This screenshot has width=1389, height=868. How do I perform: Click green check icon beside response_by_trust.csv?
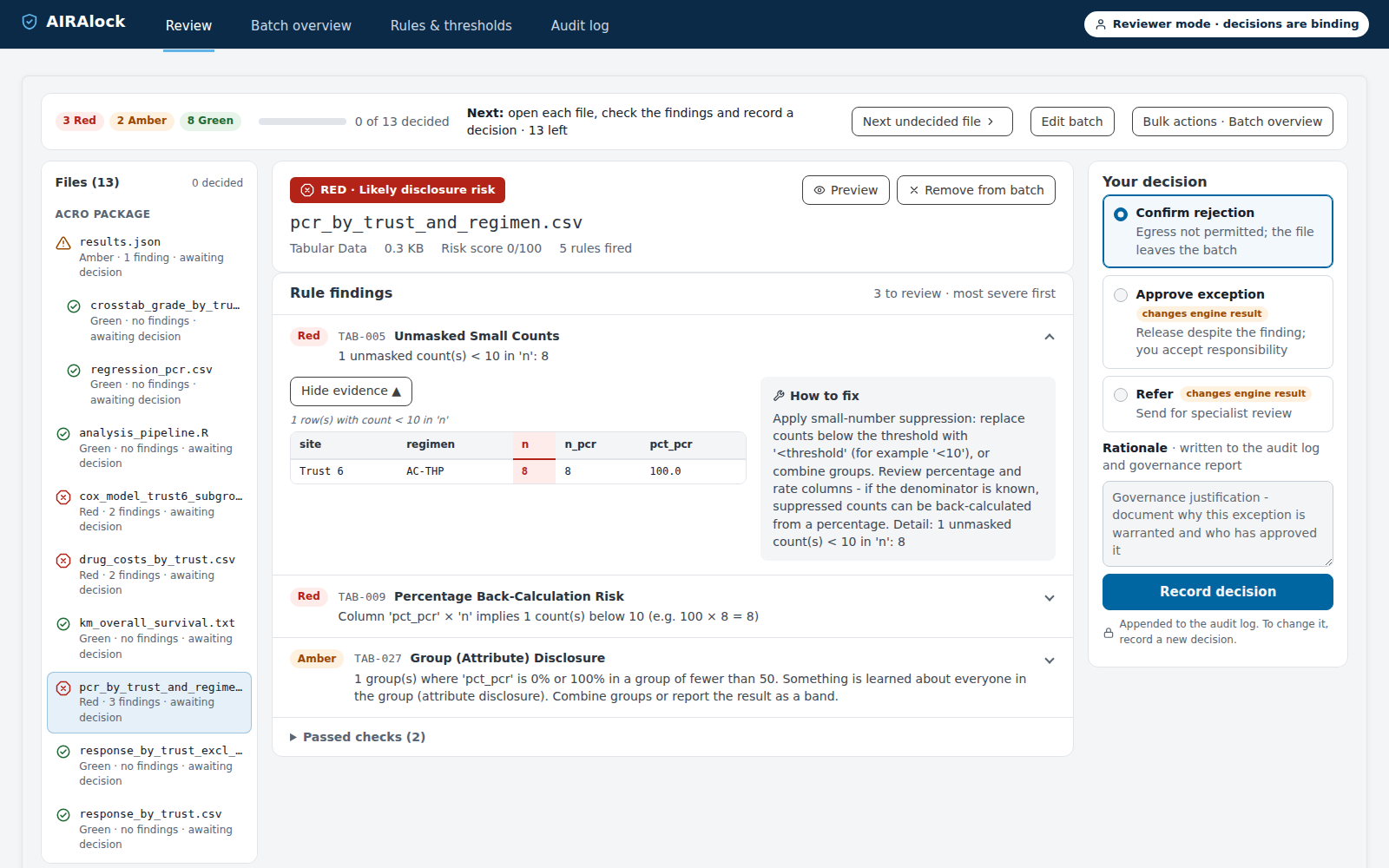pyautogui.click(x=63, y=815)
